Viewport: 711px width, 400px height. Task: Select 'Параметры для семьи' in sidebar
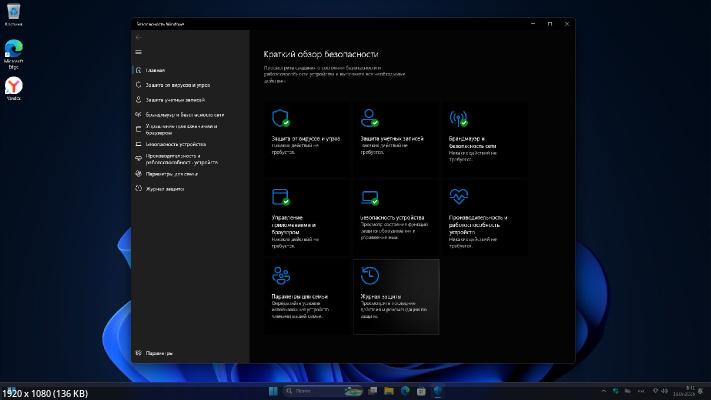190,174
